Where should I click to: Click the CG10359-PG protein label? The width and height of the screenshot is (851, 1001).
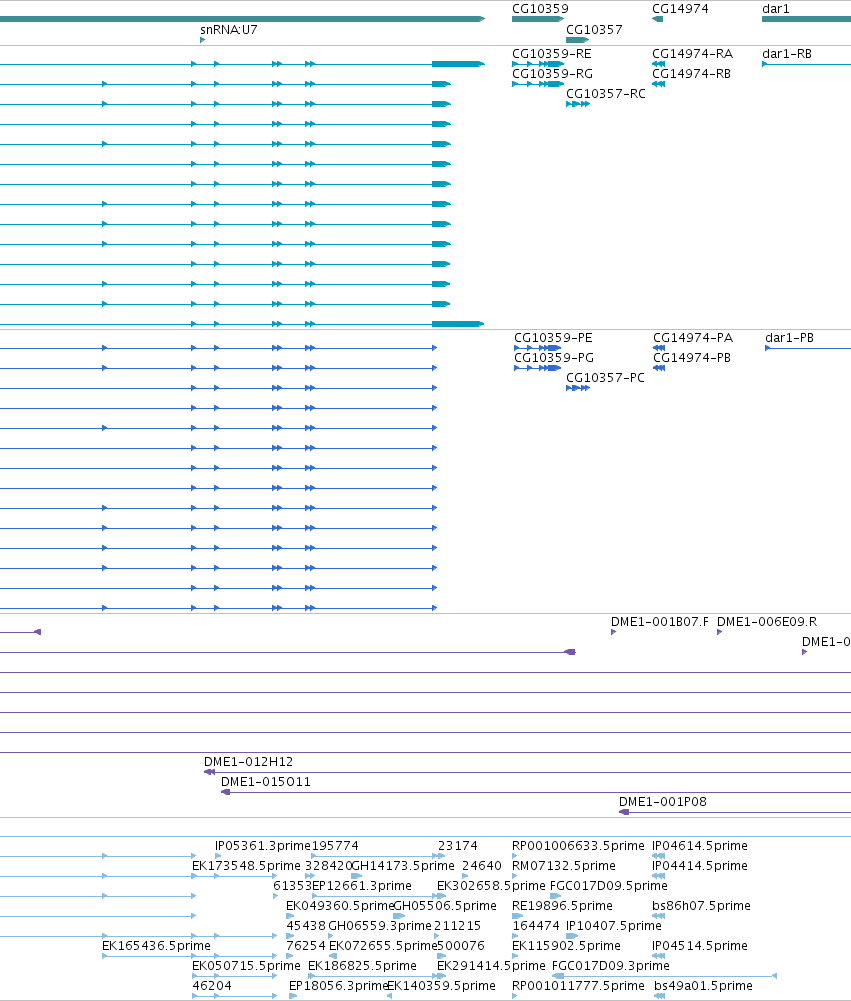pyautogui.click(x=554, y=358)
